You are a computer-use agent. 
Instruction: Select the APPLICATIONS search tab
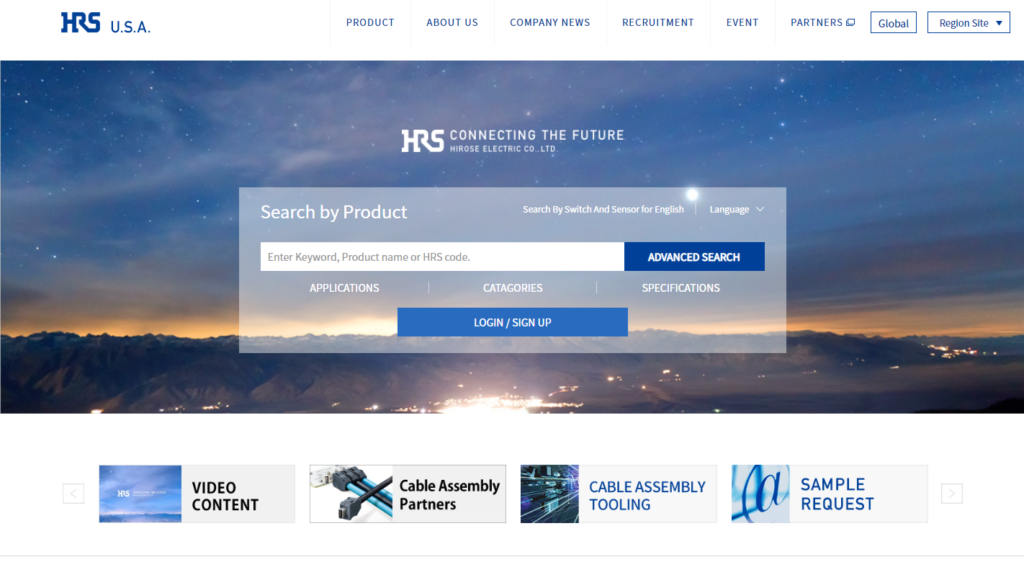[344, 288]
